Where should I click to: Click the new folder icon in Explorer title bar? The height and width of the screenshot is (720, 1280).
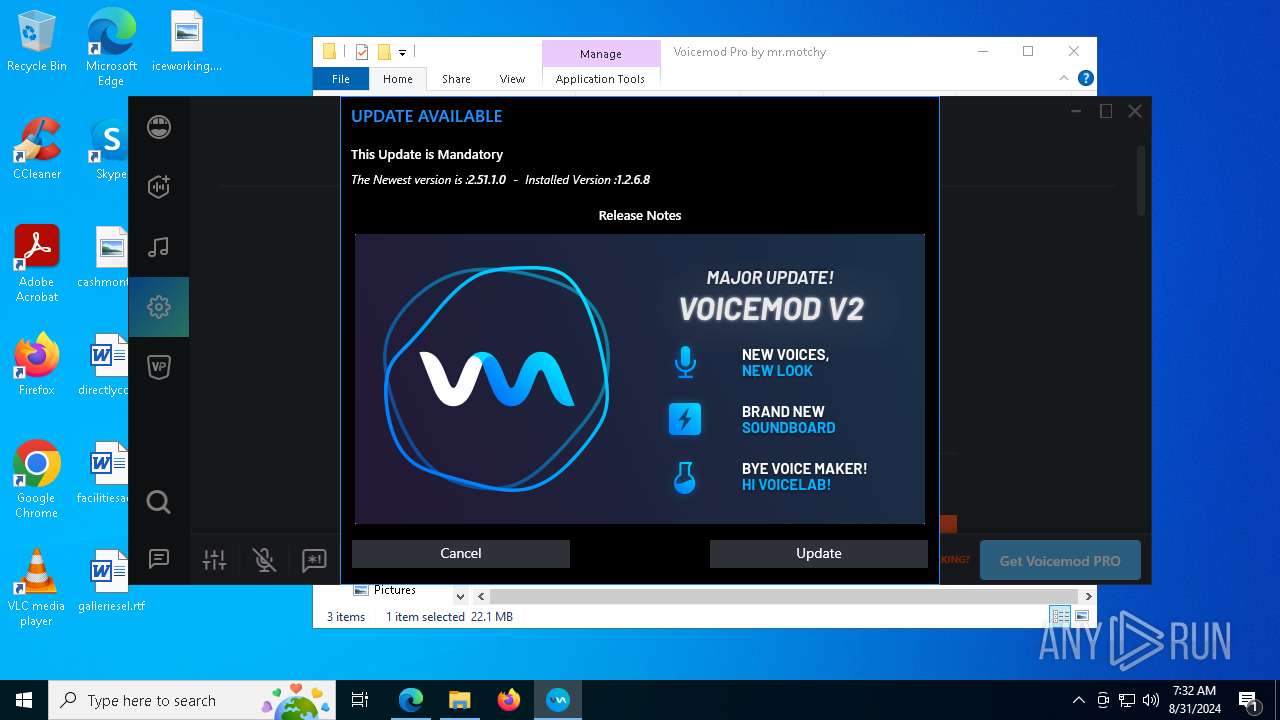tap(384, 52)
